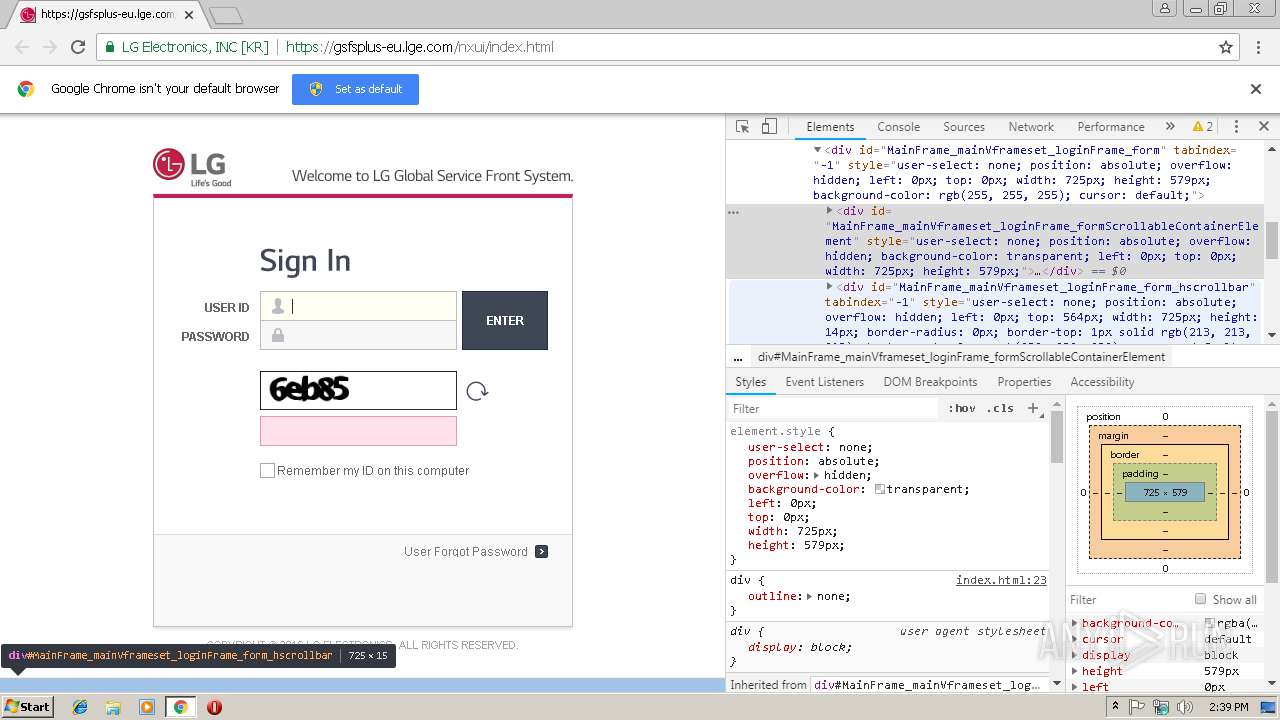Click ellipsis beside selected DOM node

(733, 212)
